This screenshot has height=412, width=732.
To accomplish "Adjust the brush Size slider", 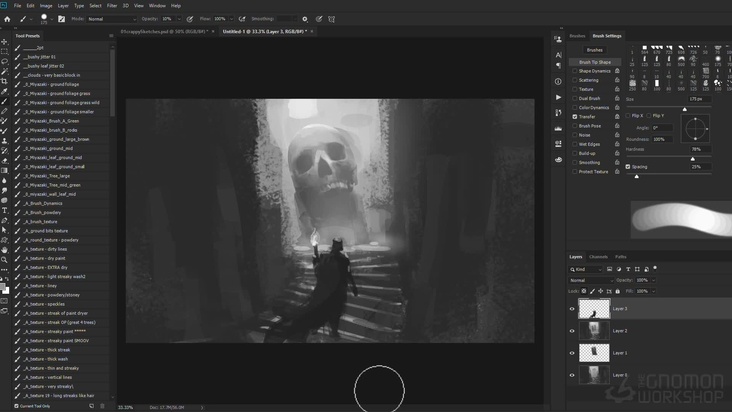I will point(684,108).
